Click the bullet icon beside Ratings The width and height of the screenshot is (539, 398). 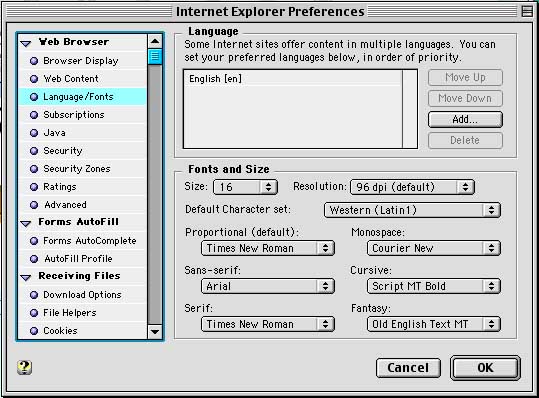click(x=34, y=187)
